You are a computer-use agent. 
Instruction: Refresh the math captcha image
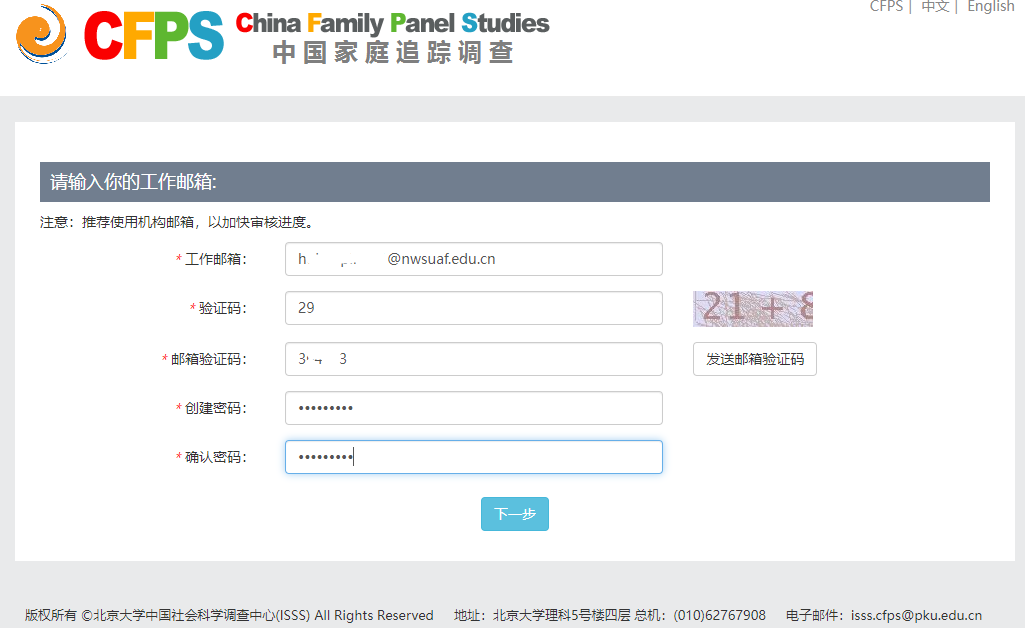click(753, 309)
